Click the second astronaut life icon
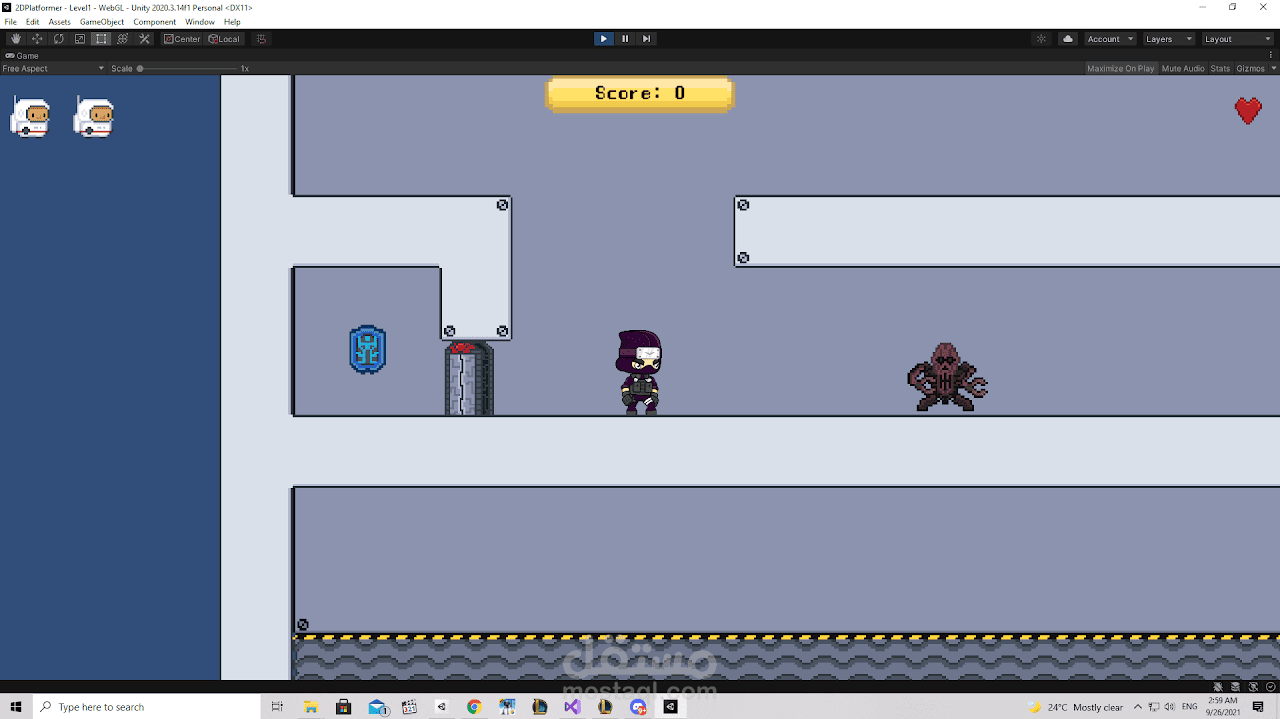 click(x=94, y=118)
